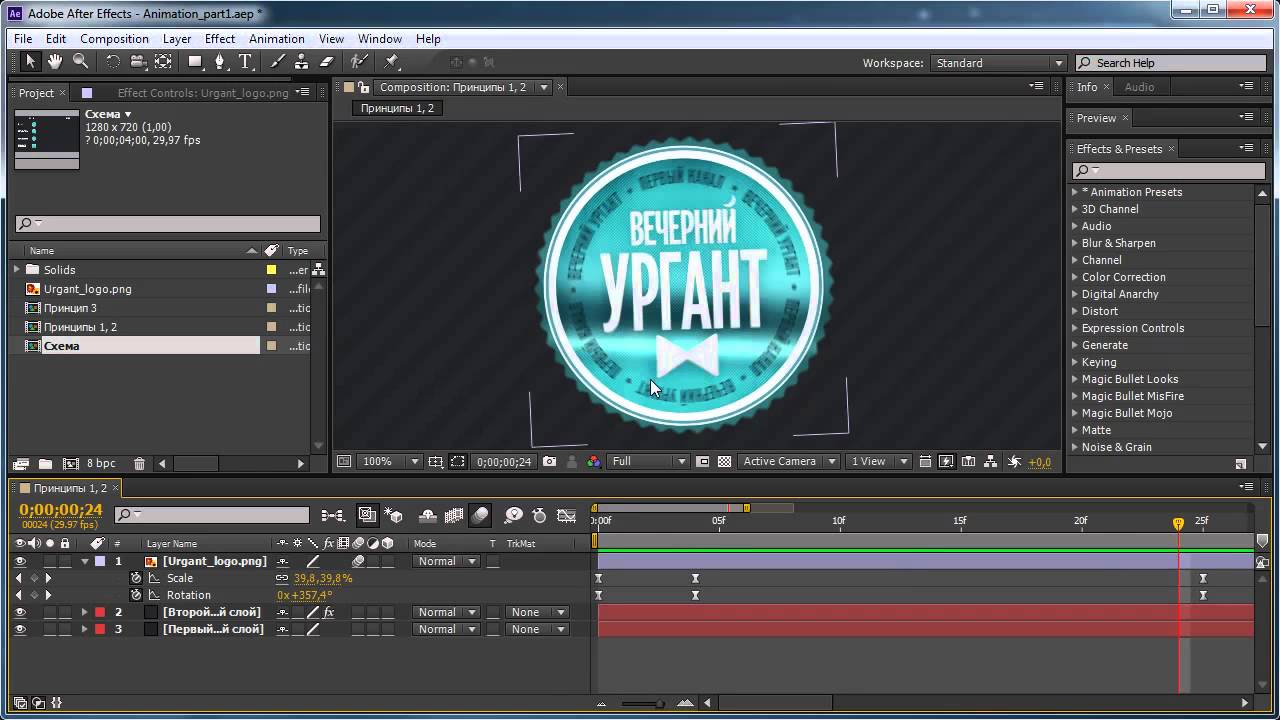Select the Hand tool
This screenshot has height=720, width=1280.
pyautogui.click(x=55, y=62)
